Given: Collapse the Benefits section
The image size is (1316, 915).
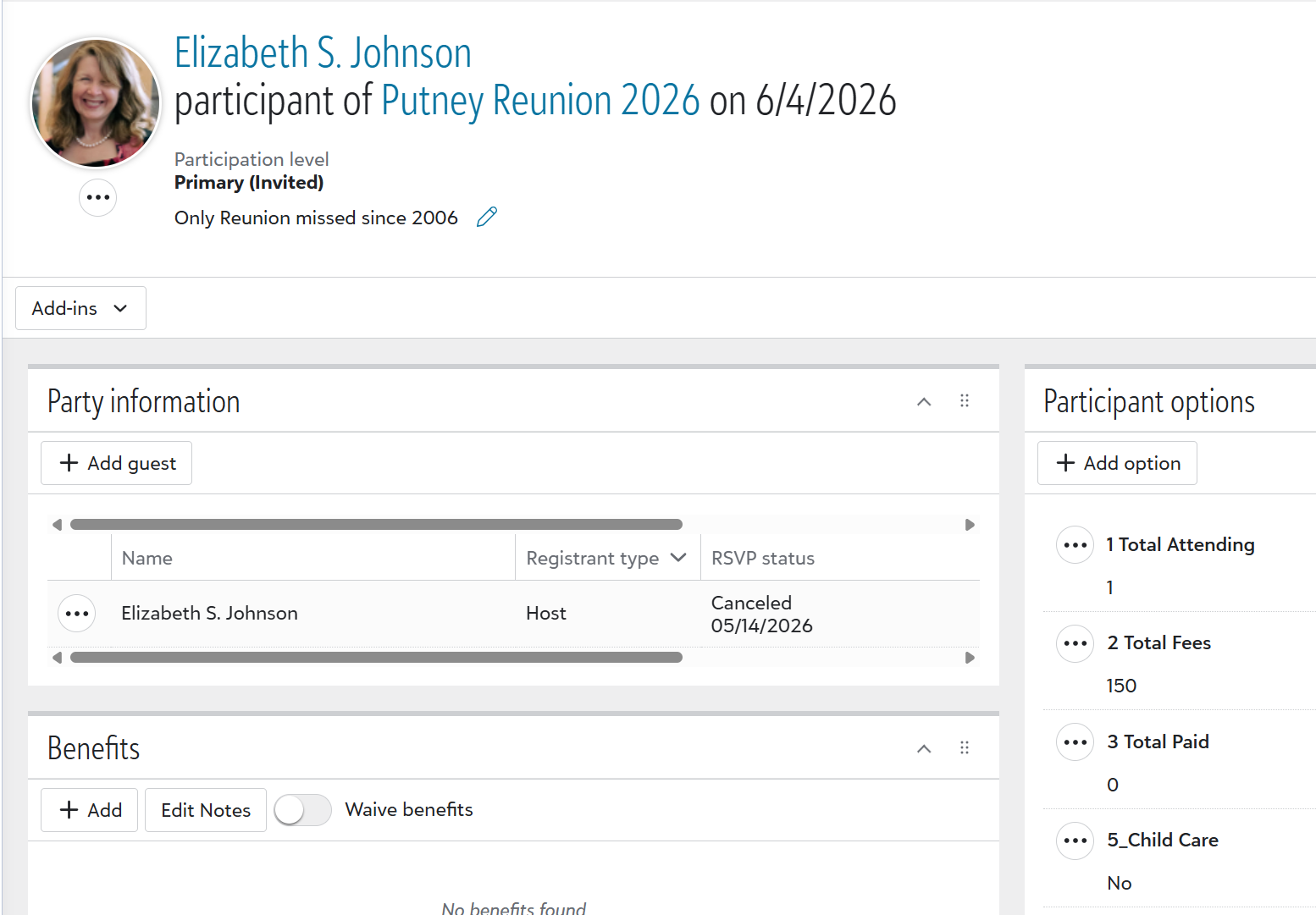Looking at the screenshot, I should click(x=924, y=748).
